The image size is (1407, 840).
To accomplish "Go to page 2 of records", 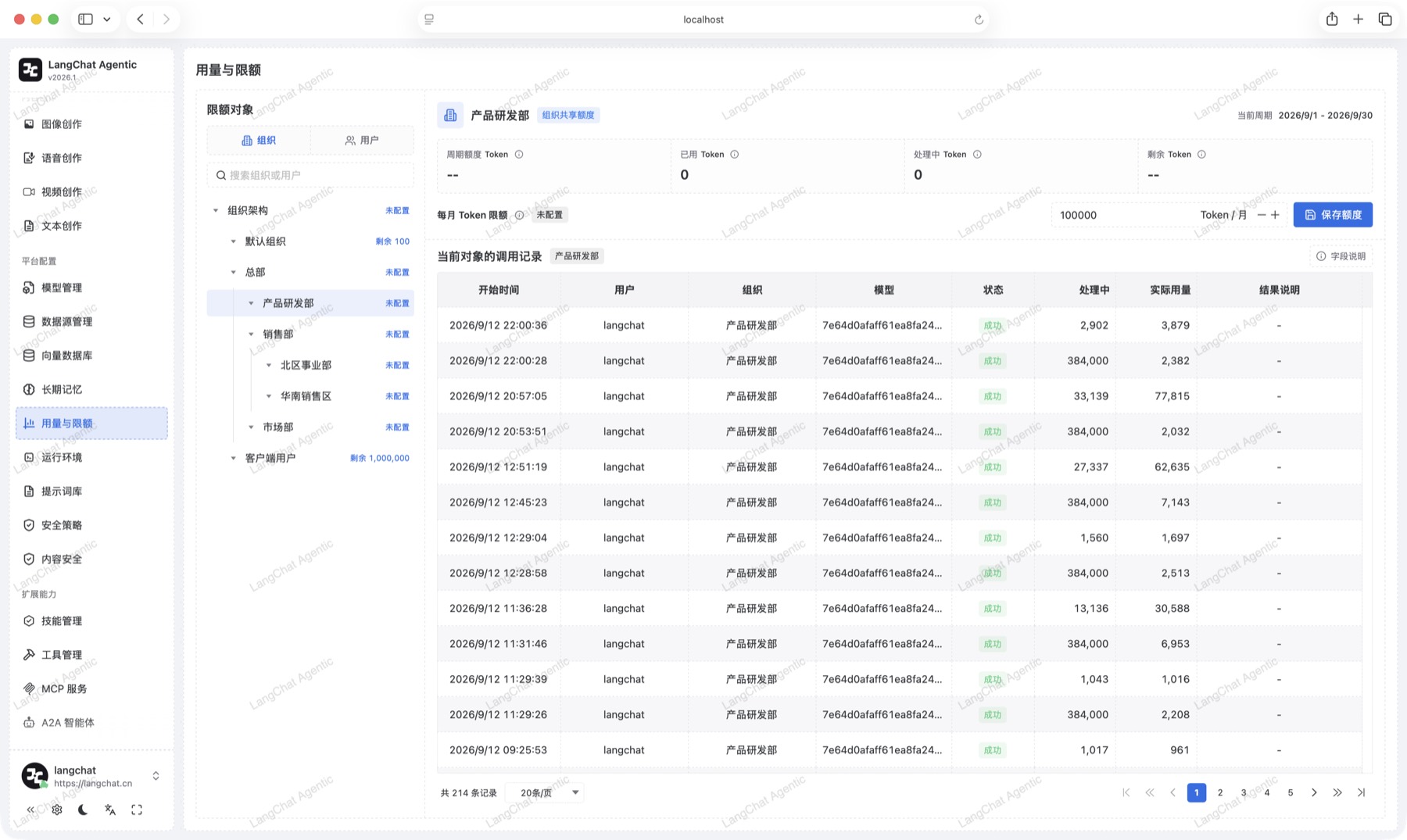I will click(1220, 792).
